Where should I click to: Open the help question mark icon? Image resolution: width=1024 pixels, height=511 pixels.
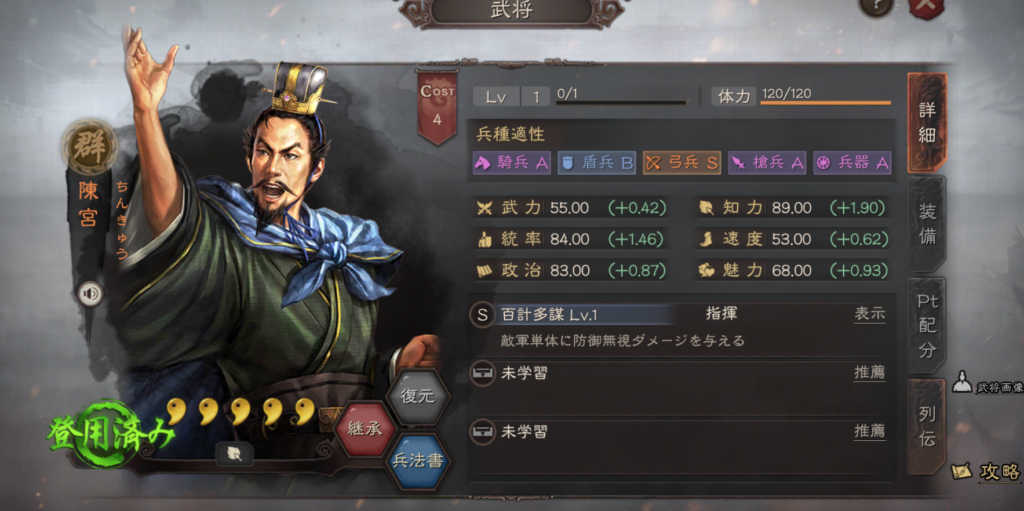[876, 7]
